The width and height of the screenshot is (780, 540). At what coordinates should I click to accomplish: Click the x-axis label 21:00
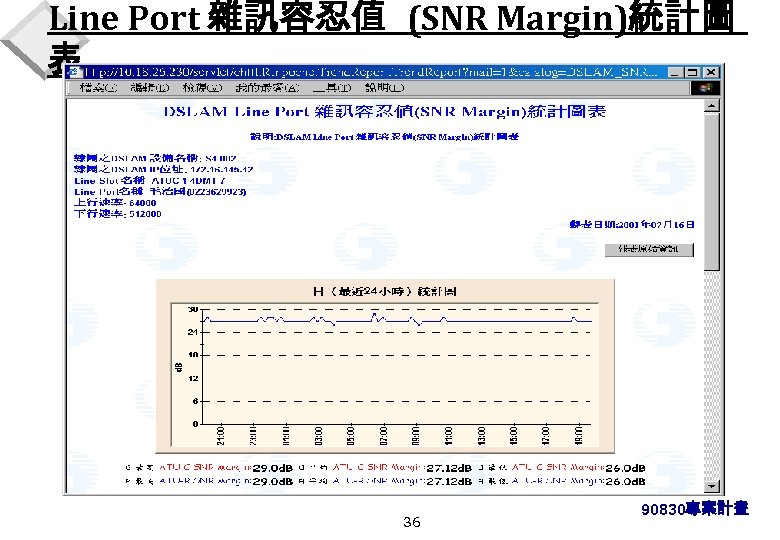[x=221, y=436]
